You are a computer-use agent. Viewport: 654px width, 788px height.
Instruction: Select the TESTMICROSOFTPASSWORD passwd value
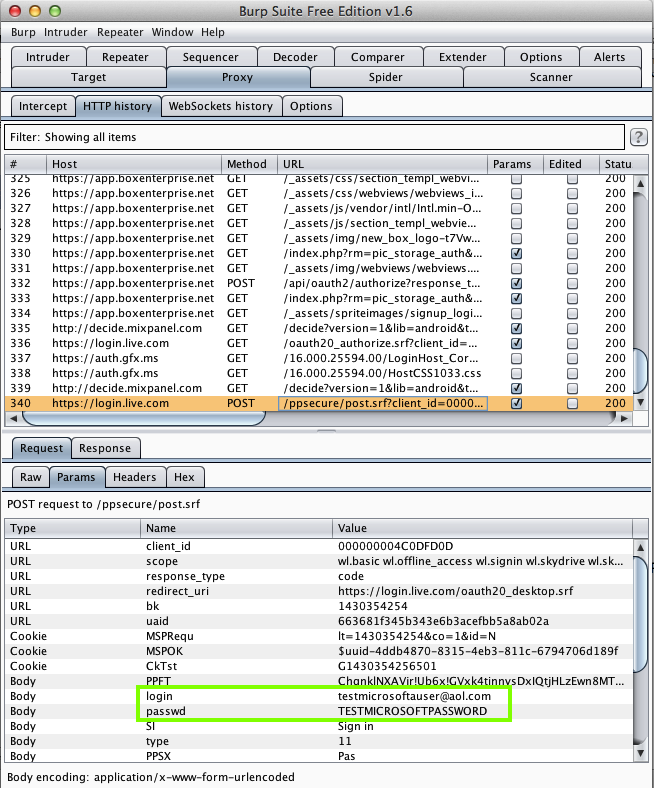point(412,711)
